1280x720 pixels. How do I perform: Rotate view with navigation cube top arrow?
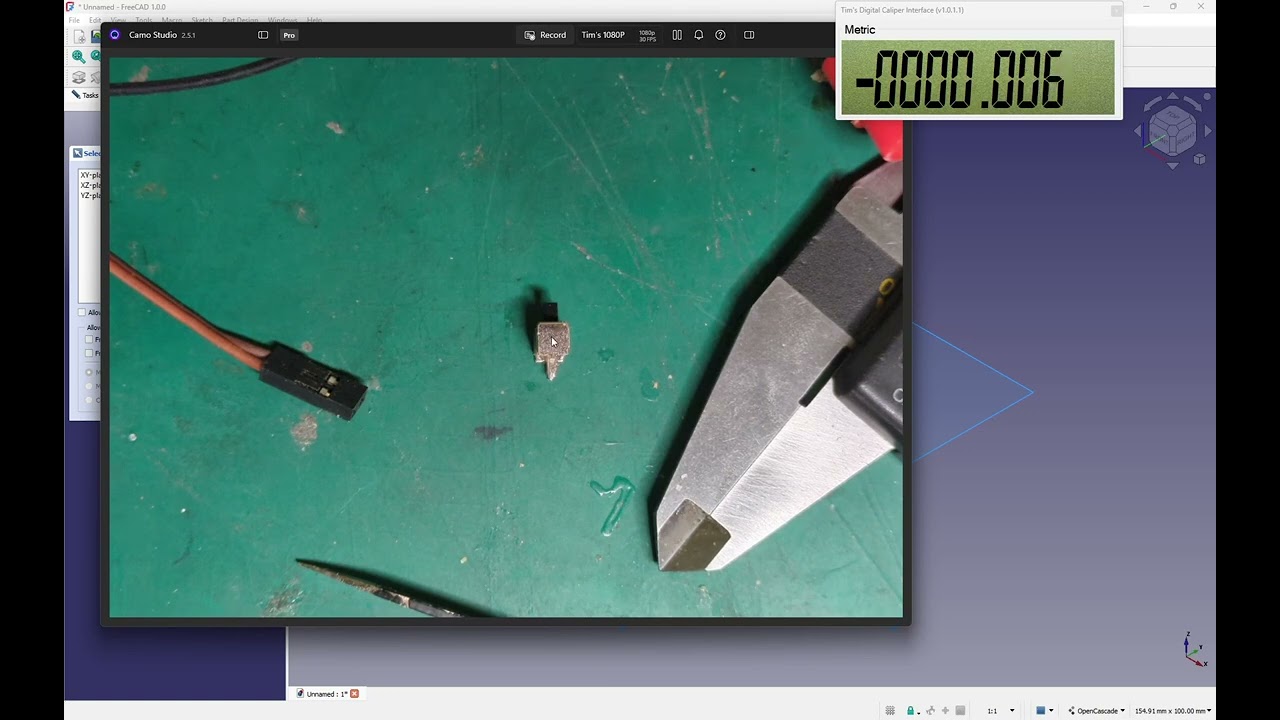[1174, 97]
